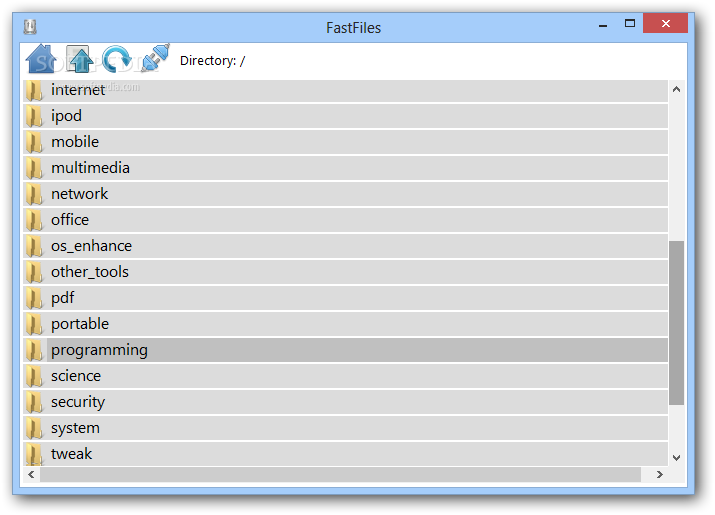
Task: Click the tweak folder icon
Action: point(34,454)
